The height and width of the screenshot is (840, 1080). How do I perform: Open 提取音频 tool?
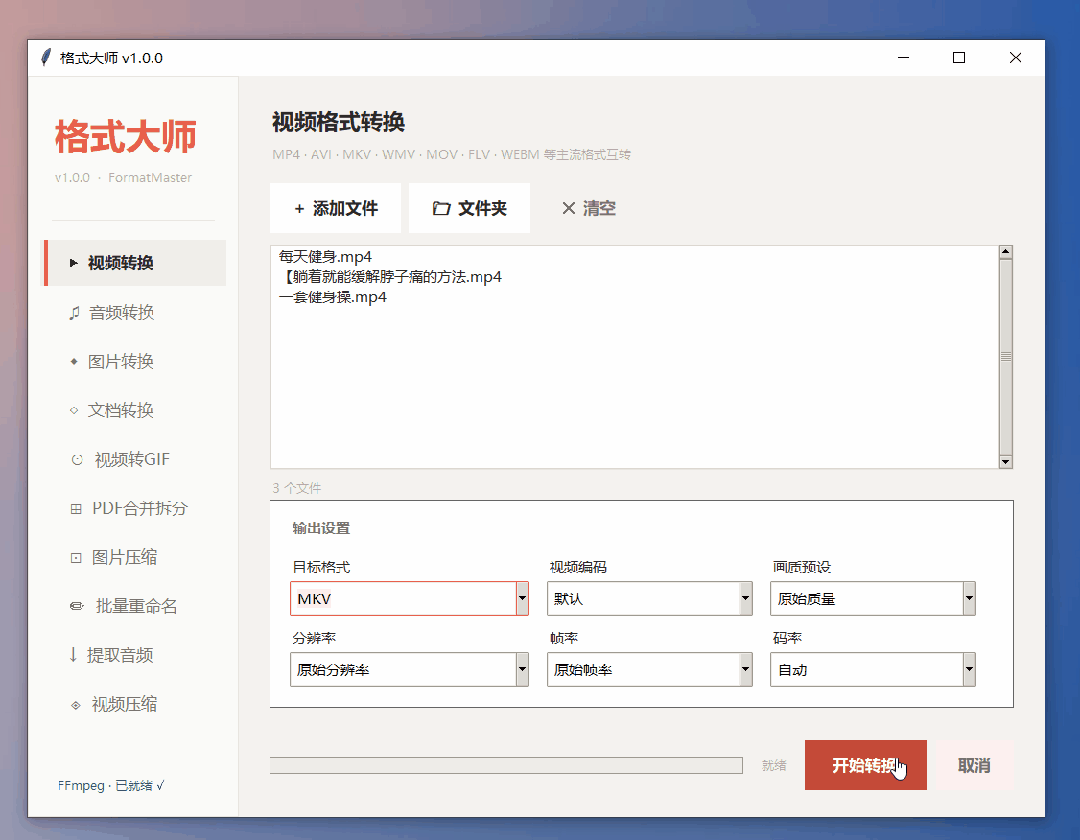pos(135,655)
